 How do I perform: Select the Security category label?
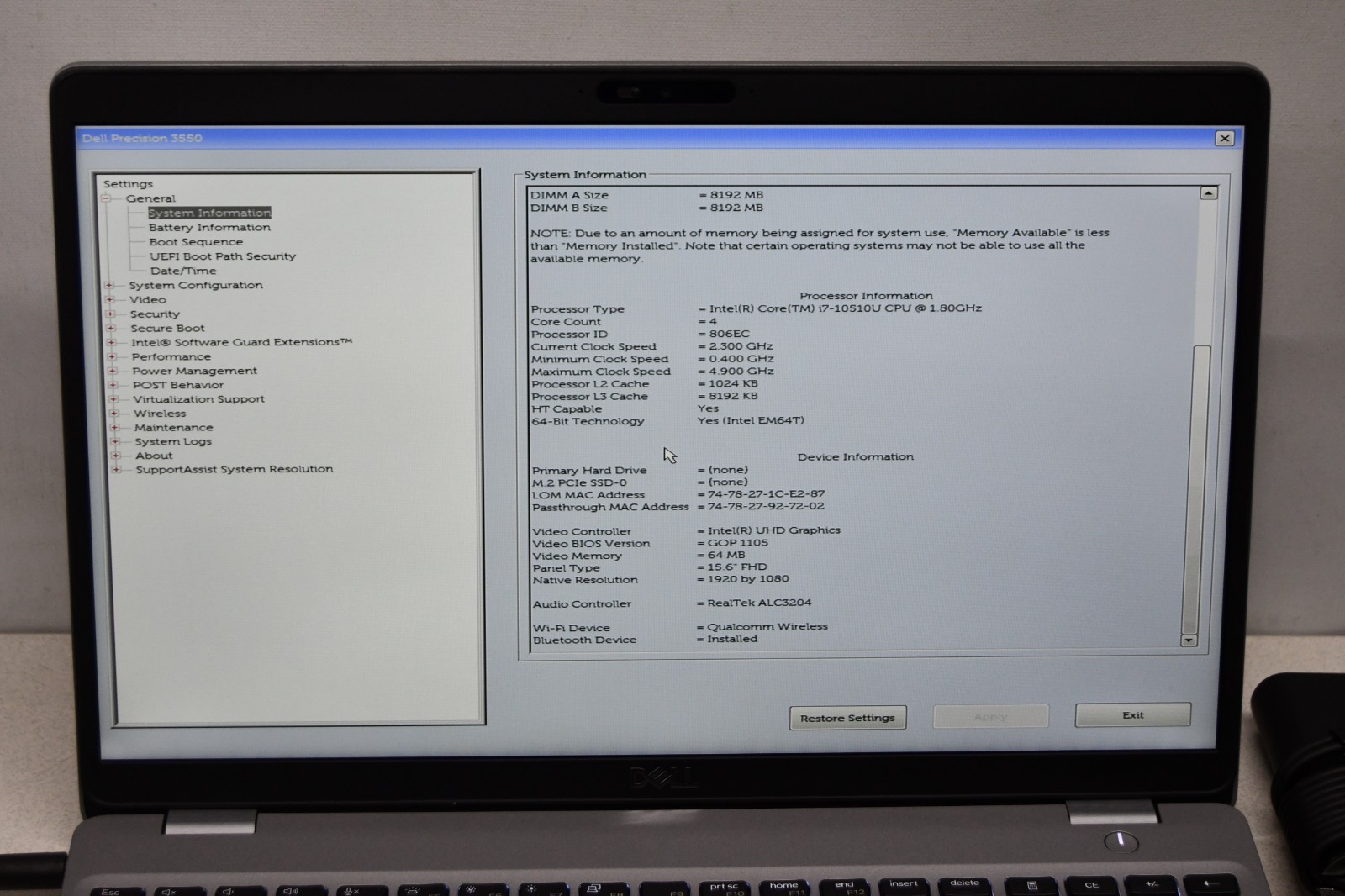[155, 314]
